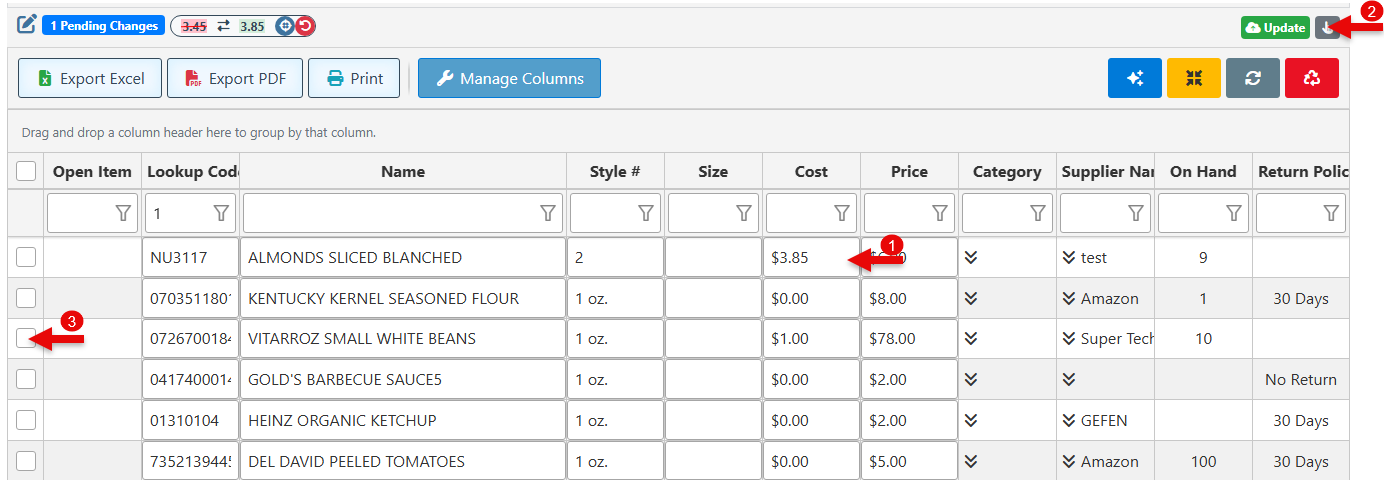The height and width of the screenshot is (480, 1384).
Task: Open the Category dropdown for HEINZ ORGANIC KETCHUP
Action: coord(971,421)
